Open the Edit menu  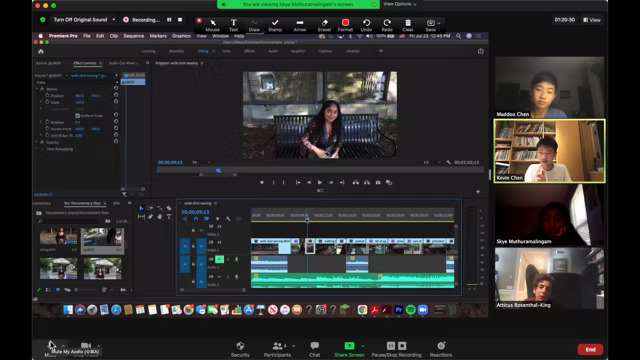(100, 36)
